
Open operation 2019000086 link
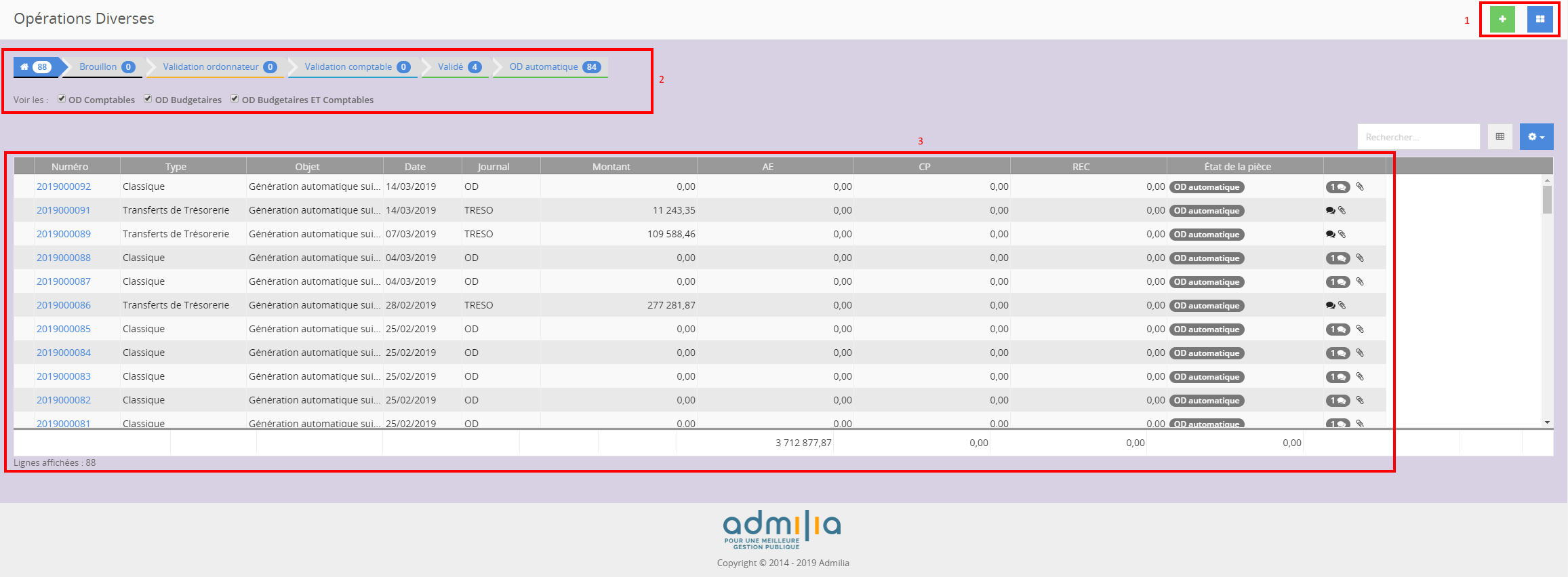(64, 305)
